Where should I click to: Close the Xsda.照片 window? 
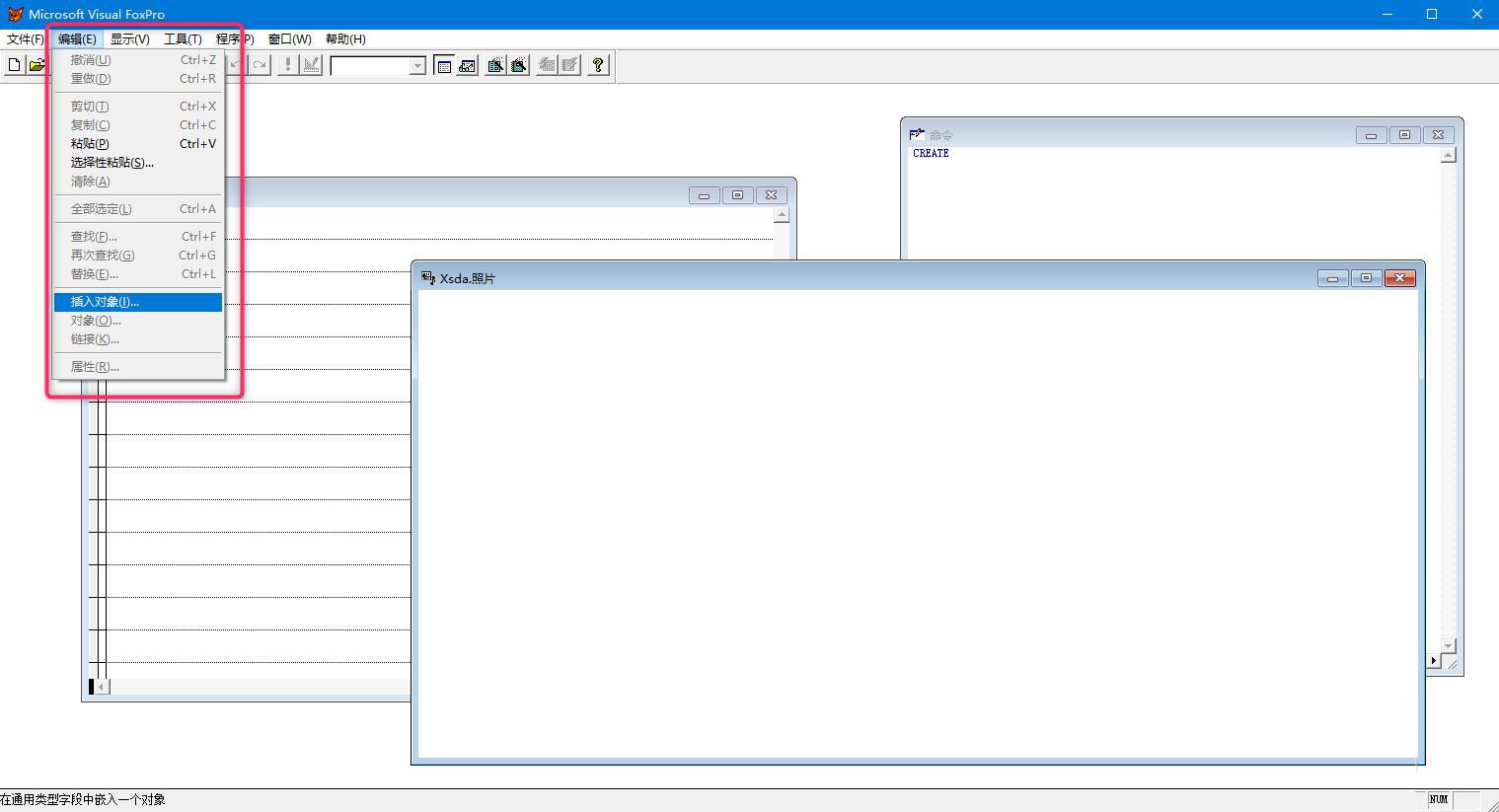1400,278
